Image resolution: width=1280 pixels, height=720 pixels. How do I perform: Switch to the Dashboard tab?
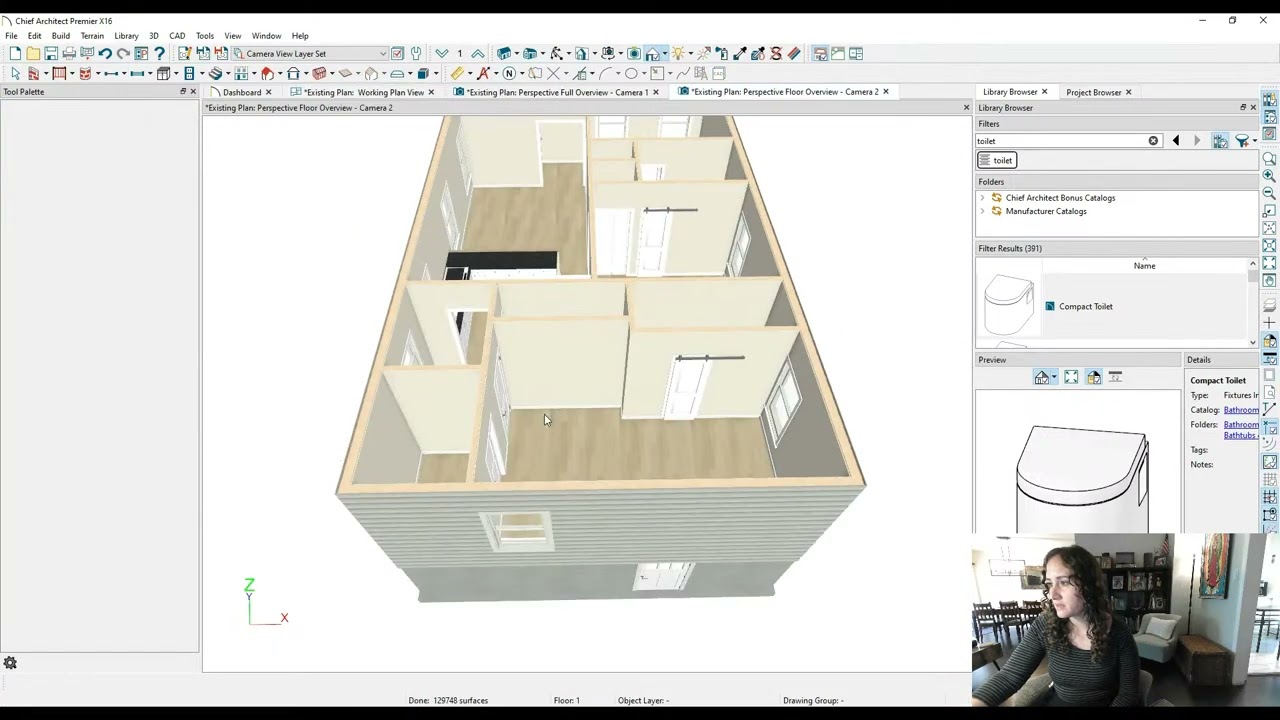click(241, 92)
